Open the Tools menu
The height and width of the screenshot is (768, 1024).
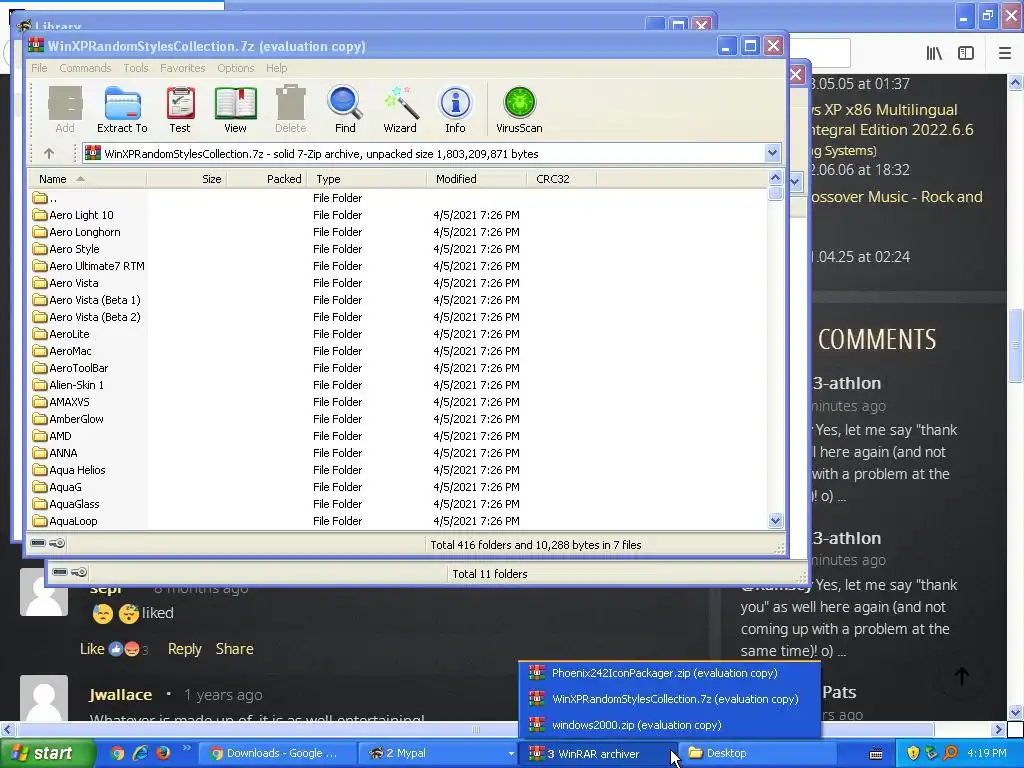click(136, 68)
